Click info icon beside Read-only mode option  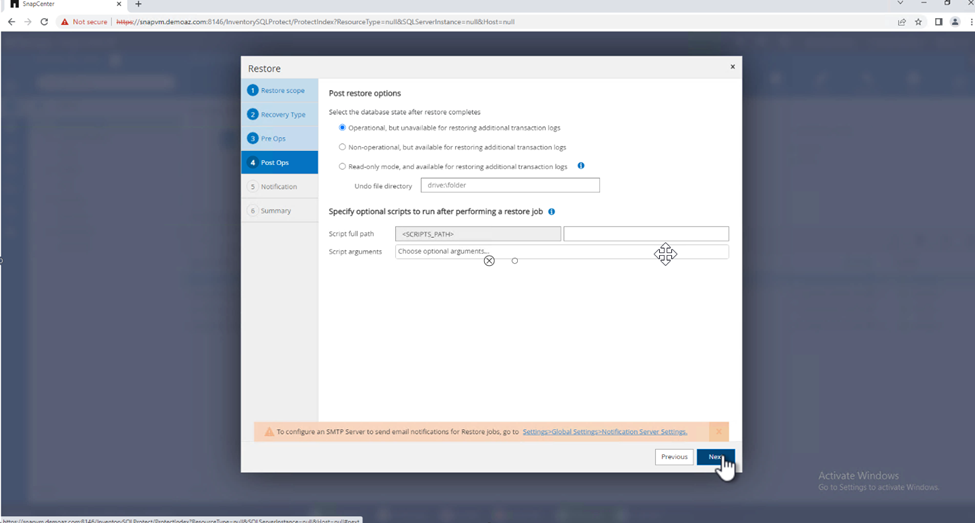pos(581,166)
